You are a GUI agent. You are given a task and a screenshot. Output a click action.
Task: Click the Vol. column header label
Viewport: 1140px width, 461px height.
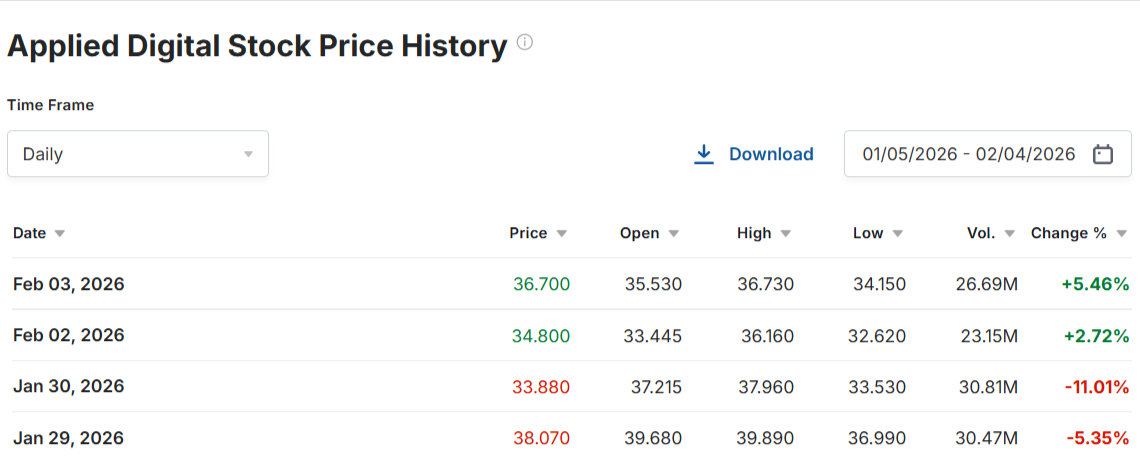pos(982,233)
